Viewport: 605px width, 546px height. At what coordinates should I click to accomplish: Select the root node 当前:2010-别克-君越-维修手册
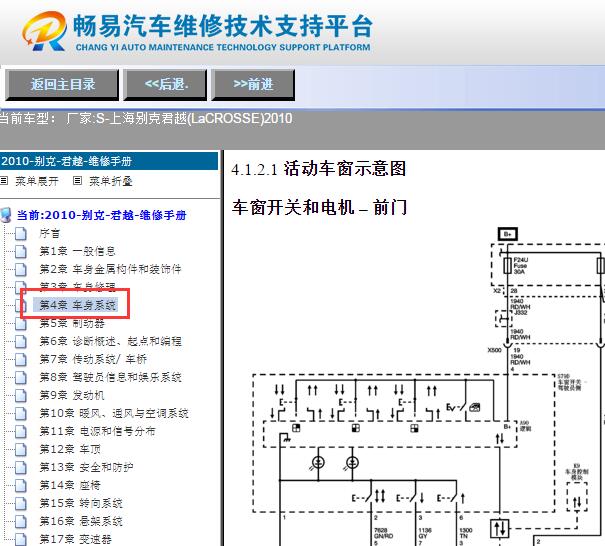pos(101,215)
